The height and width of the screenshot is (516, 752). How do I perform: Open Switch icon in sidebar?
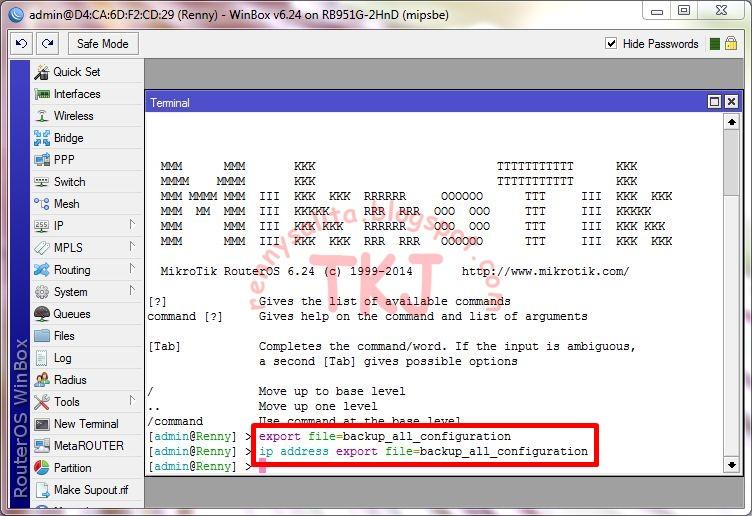[42, 182]
